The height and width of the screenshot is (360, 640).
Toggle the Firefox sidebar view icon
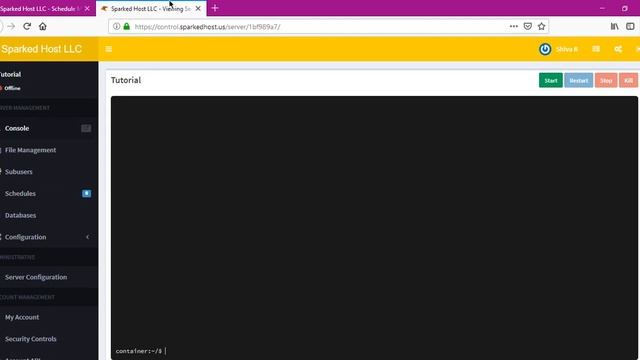point(630,27)
